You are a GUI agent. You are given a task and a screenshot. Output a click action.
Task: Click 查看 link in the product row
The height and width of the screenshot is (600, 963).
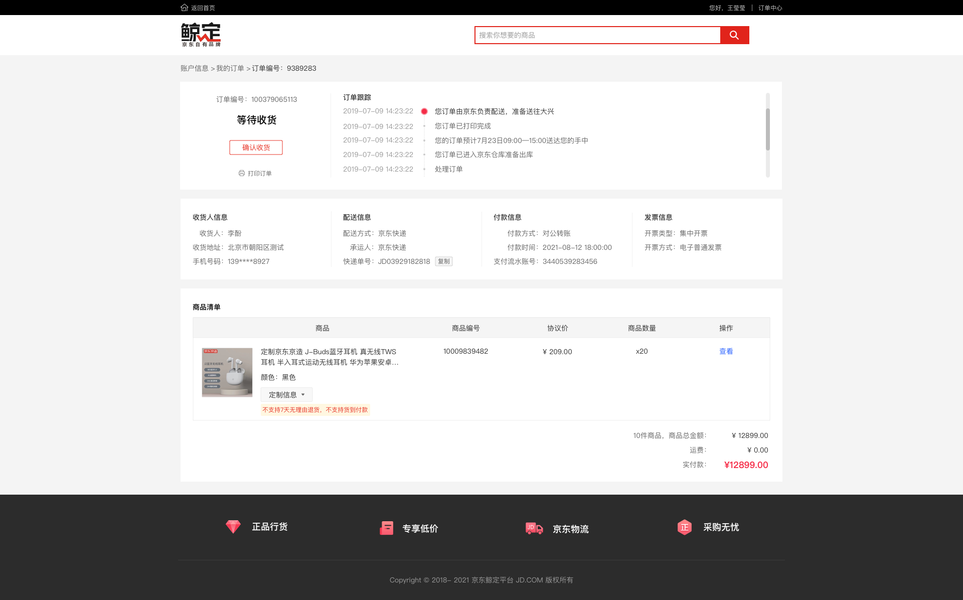(726, 351)
